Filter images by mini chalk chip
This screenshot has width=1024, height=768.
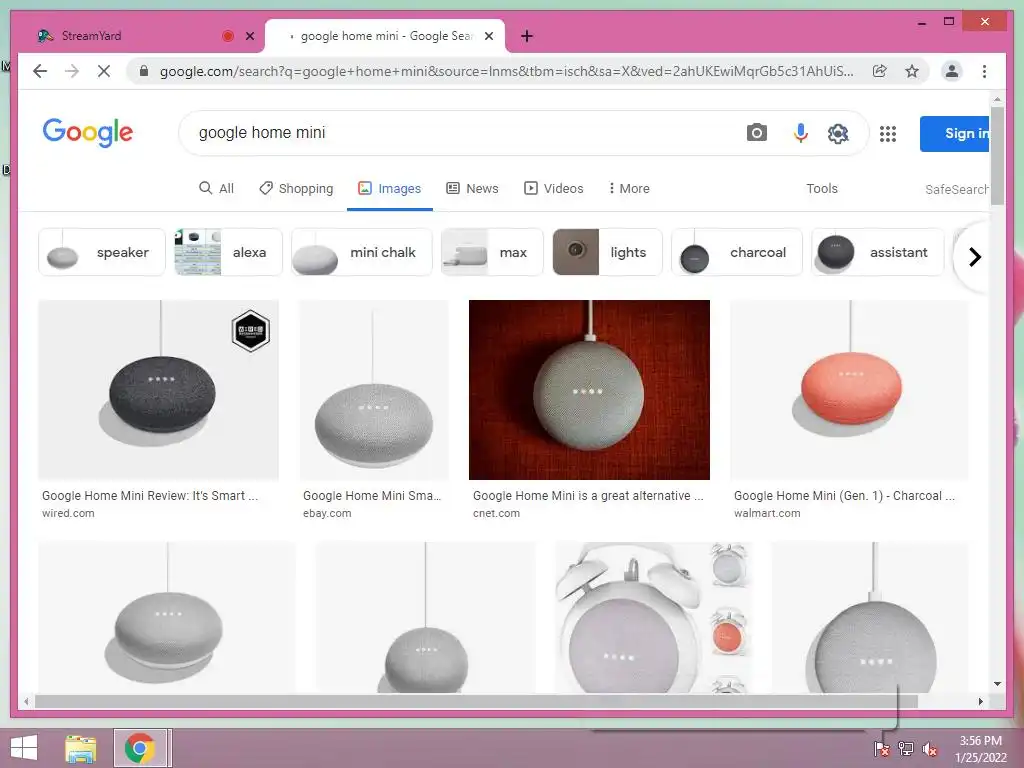362,252
